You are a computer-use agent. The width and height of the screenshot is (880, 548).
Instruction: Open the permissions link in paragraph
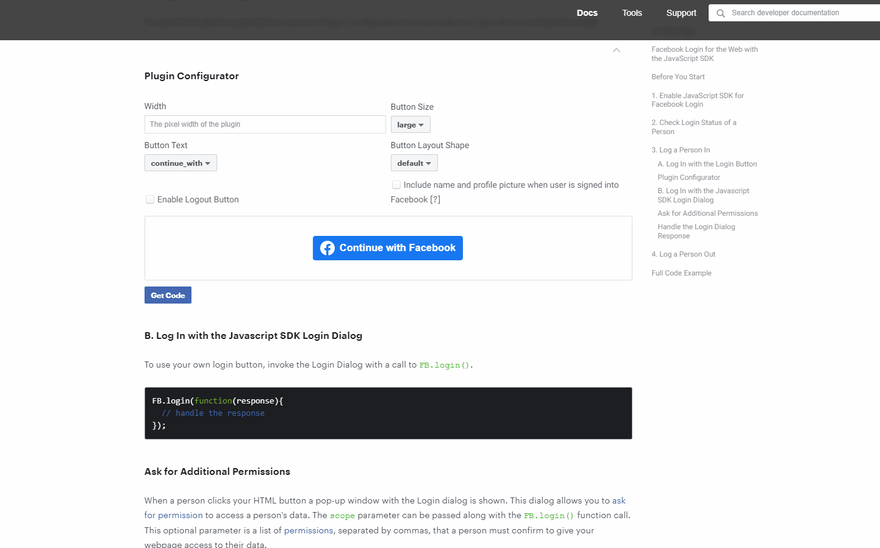pos(309,530)
